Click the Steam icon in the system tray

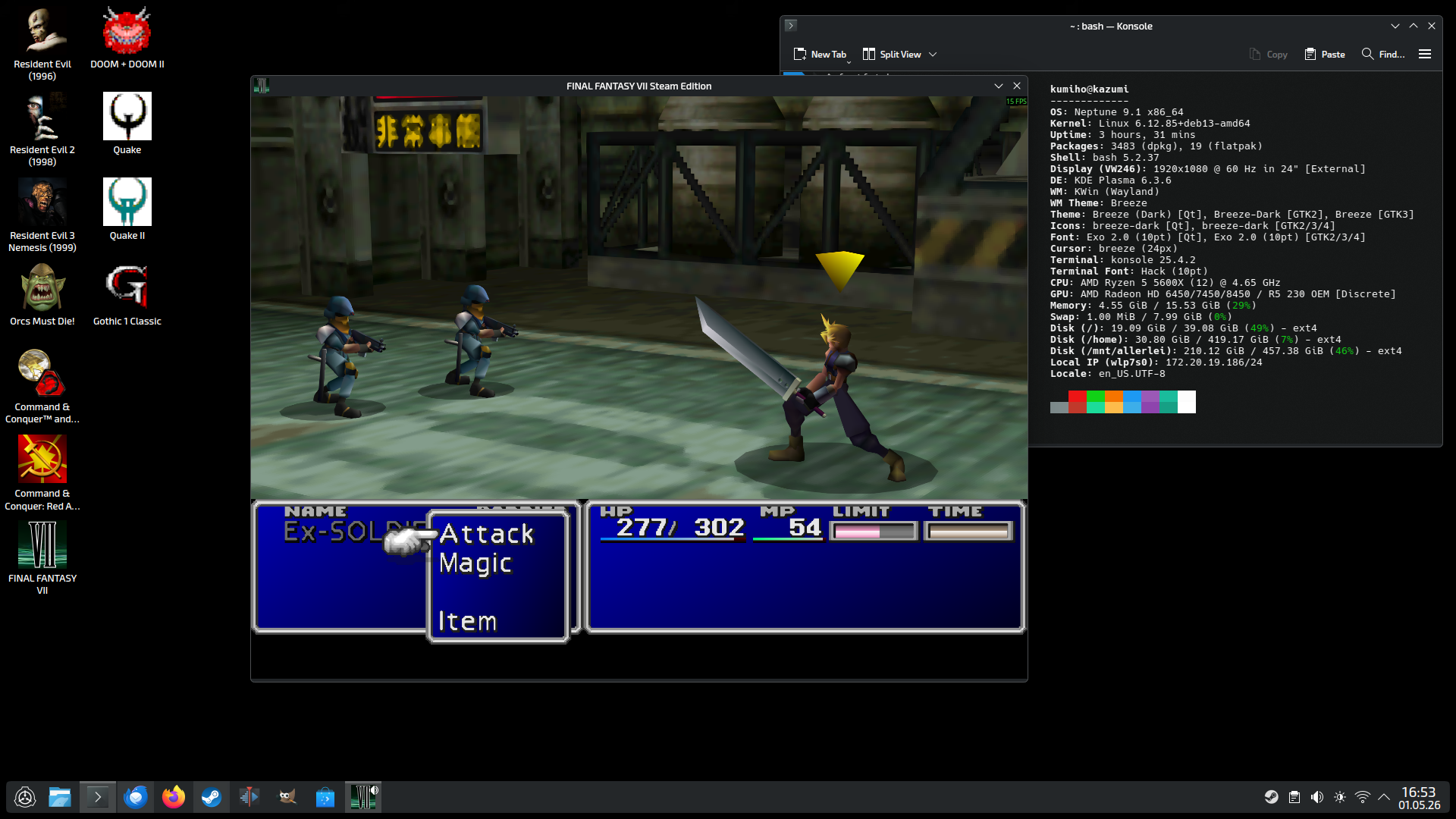coord(1272,797)
